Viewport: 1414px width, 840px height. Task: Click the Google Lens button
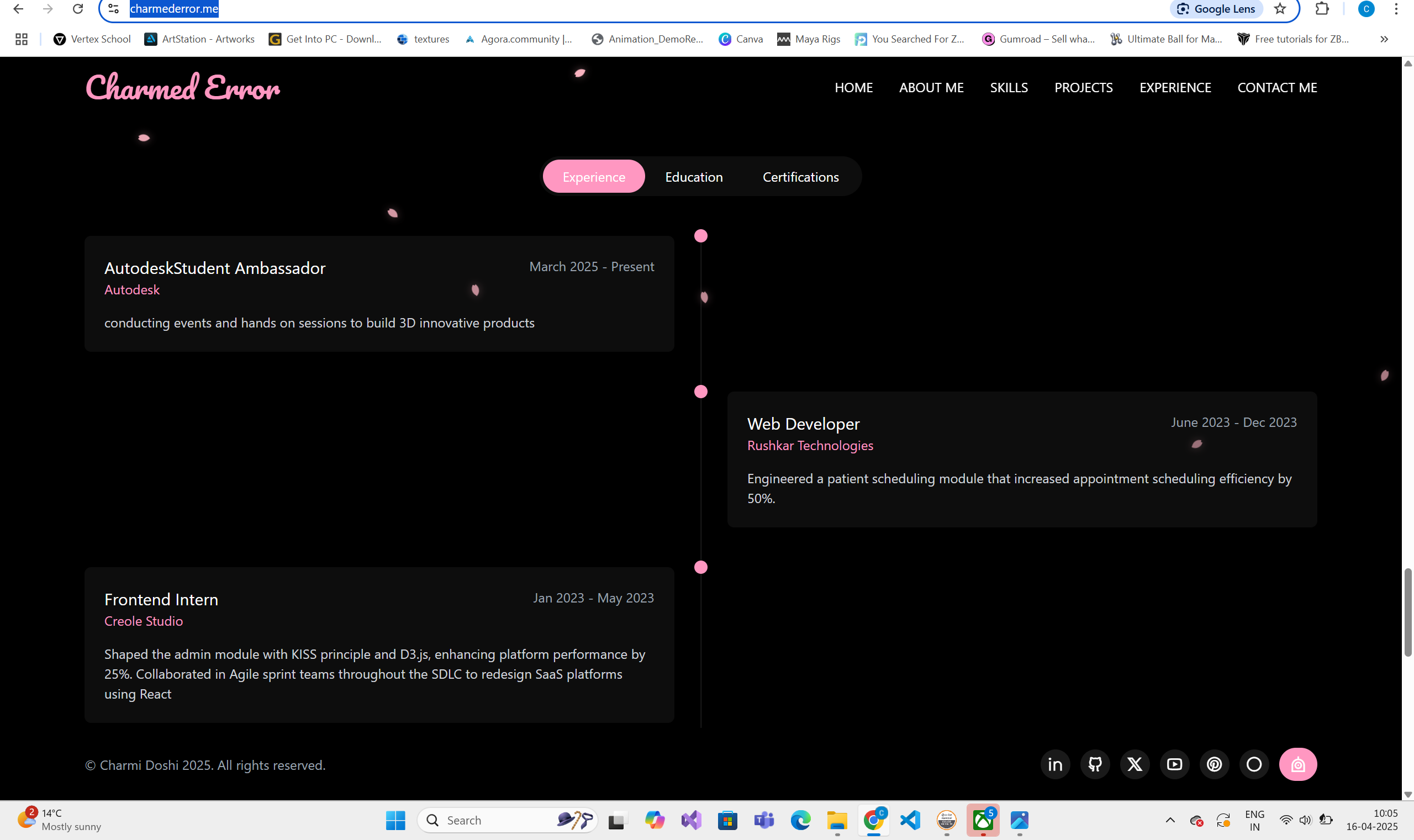(1216, 8)
